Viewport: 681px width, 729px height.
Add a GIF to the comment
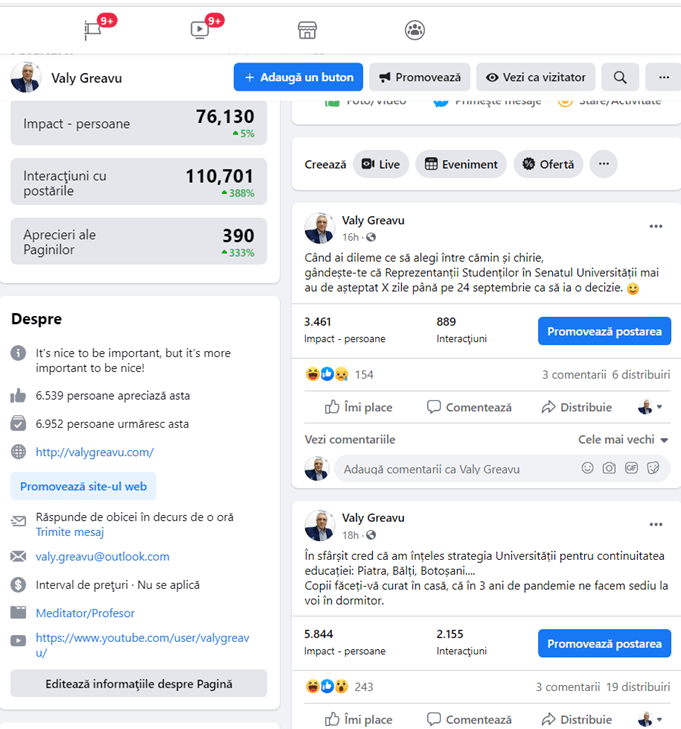click(x=631, y=468)
